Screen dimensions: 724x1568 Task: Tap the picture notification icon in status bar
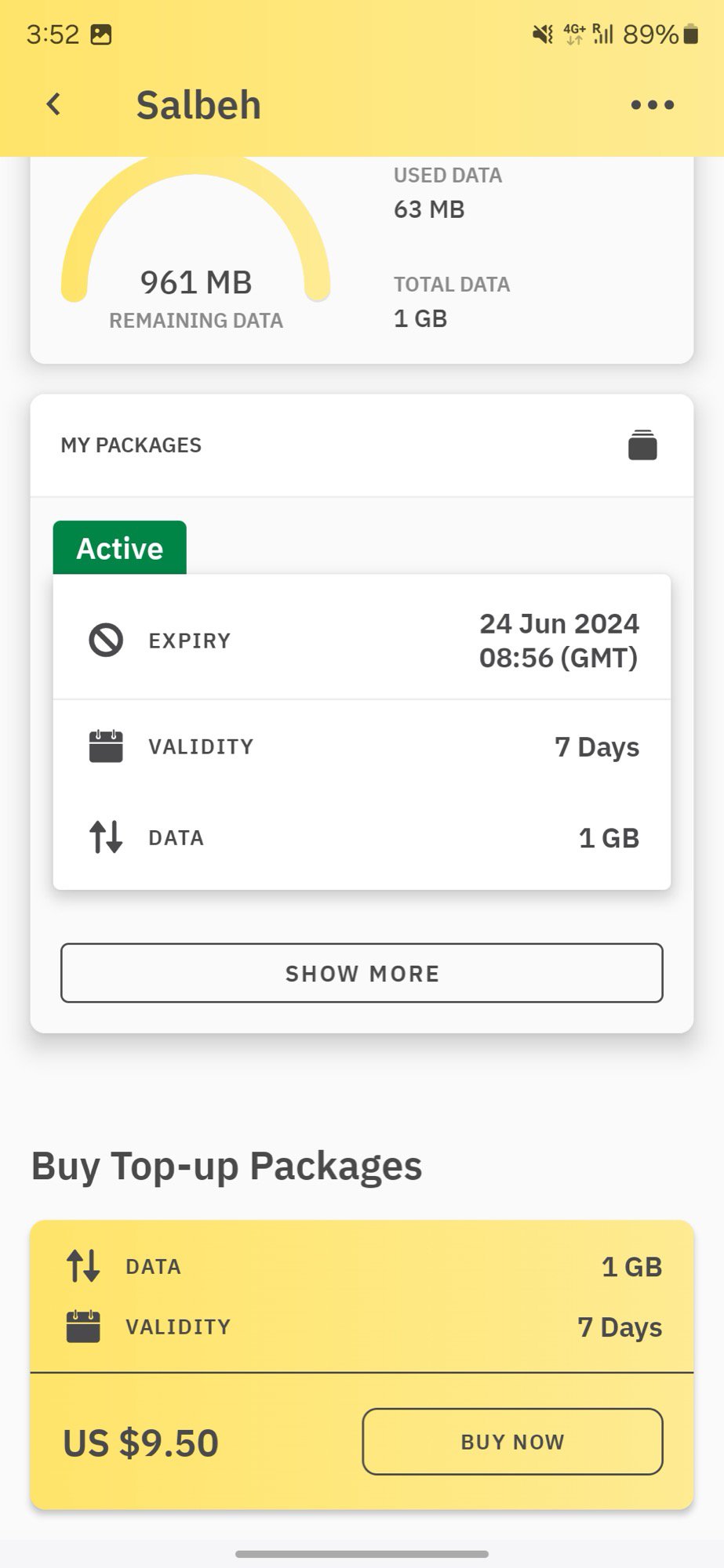pos(101,34)
